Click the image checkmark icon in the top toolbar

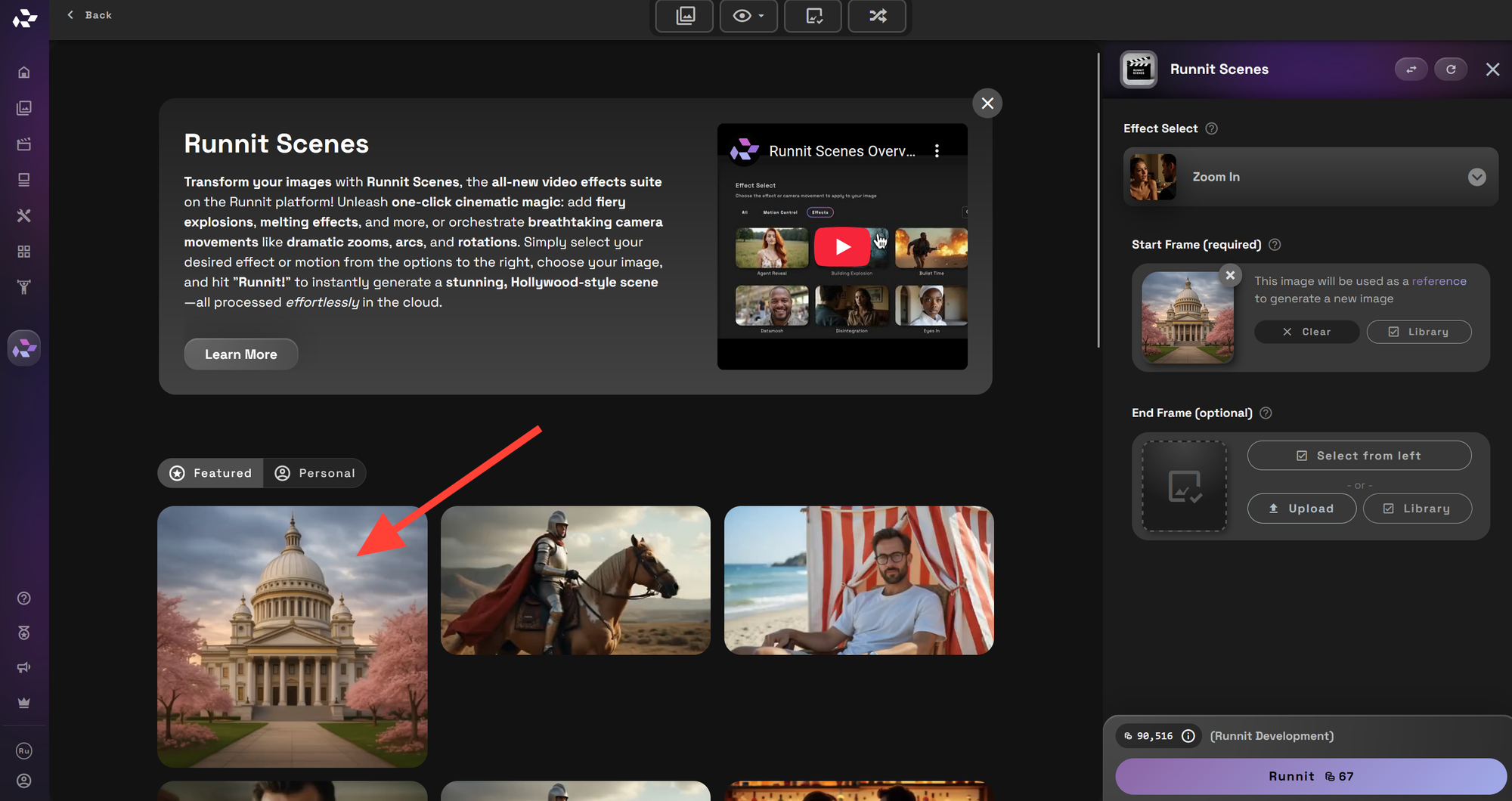[813, 16]
